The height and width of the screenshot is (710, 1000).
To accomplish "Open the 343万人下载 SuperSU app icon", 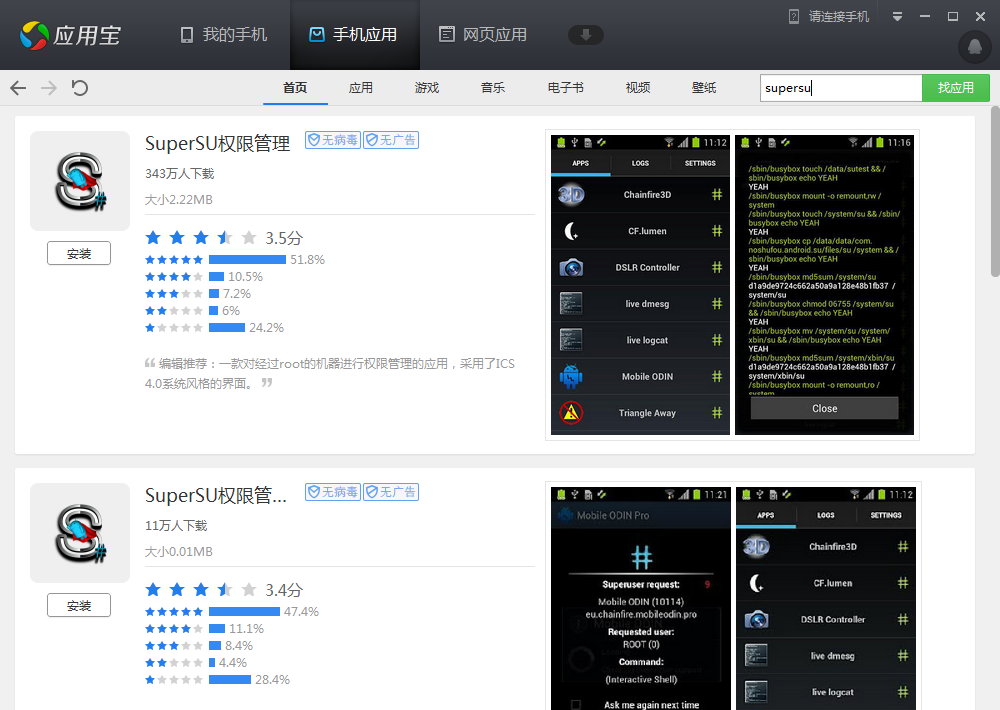I will click(80, 181).
